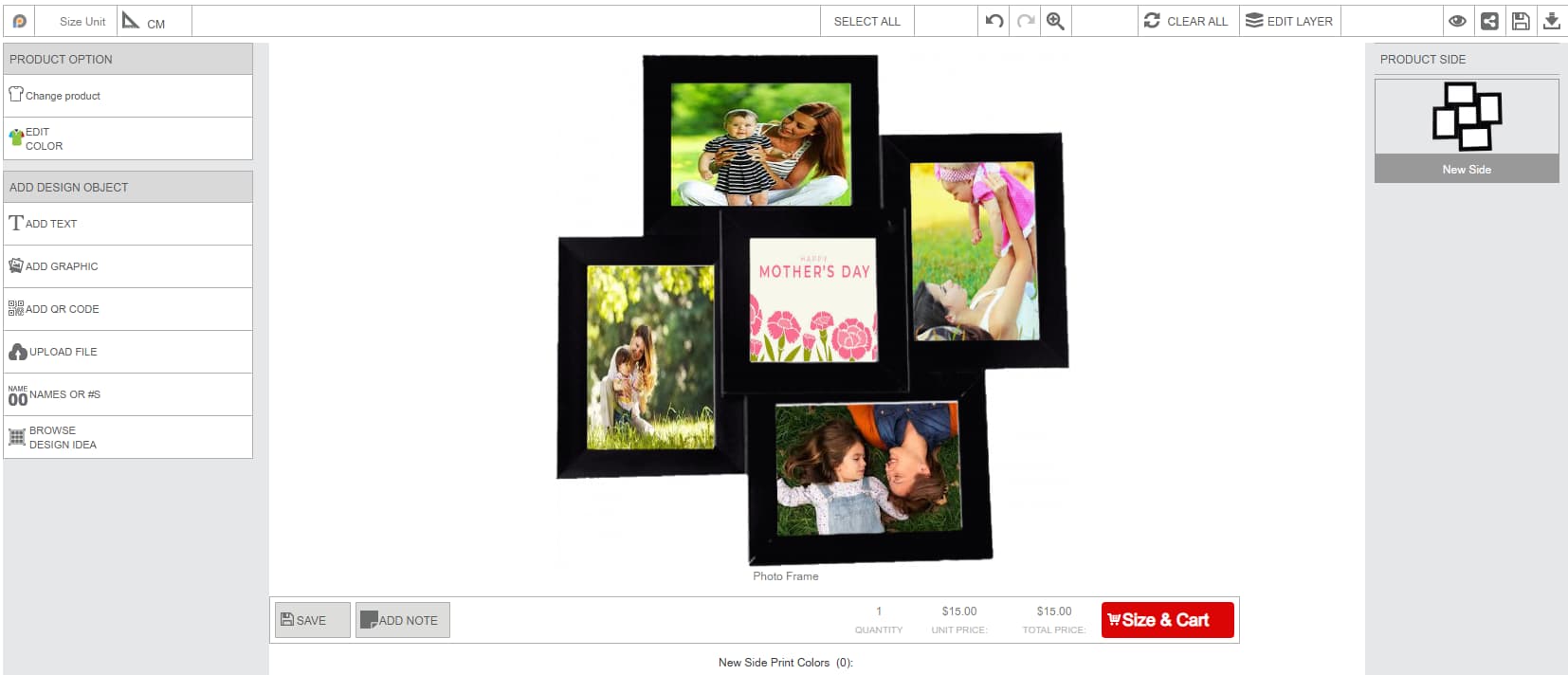Click SELECT ALL in toolbar
The image size is (1568, 675).
pos(867,21)
